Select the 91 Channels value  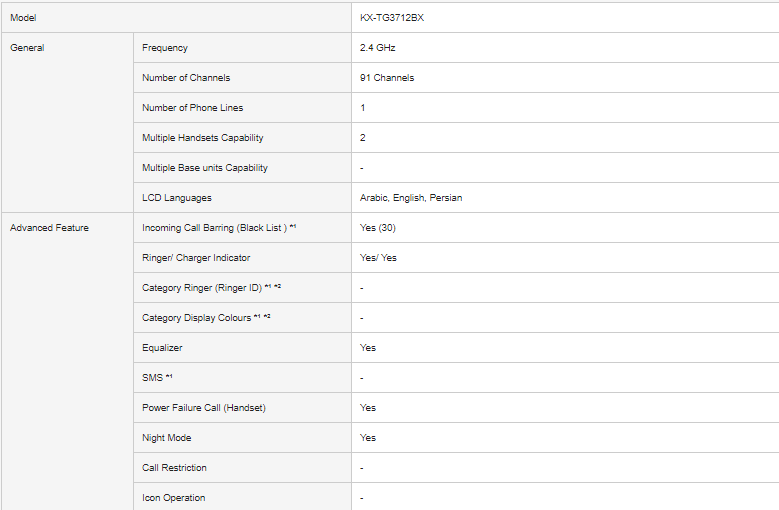tap(387, 78)
